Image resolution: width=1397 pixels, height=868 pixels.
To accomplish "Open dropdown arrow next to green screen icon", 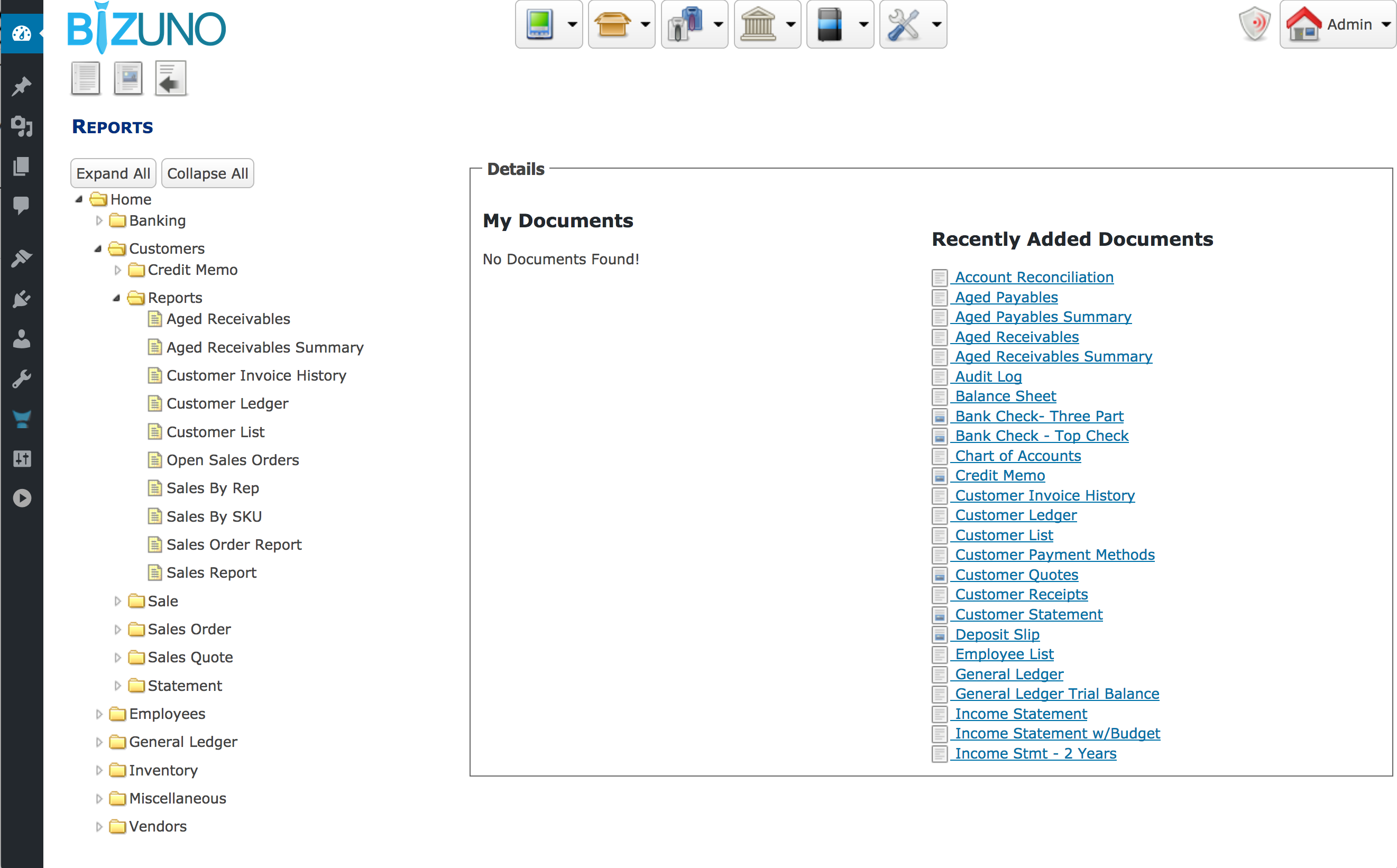I will click(572, 24).
